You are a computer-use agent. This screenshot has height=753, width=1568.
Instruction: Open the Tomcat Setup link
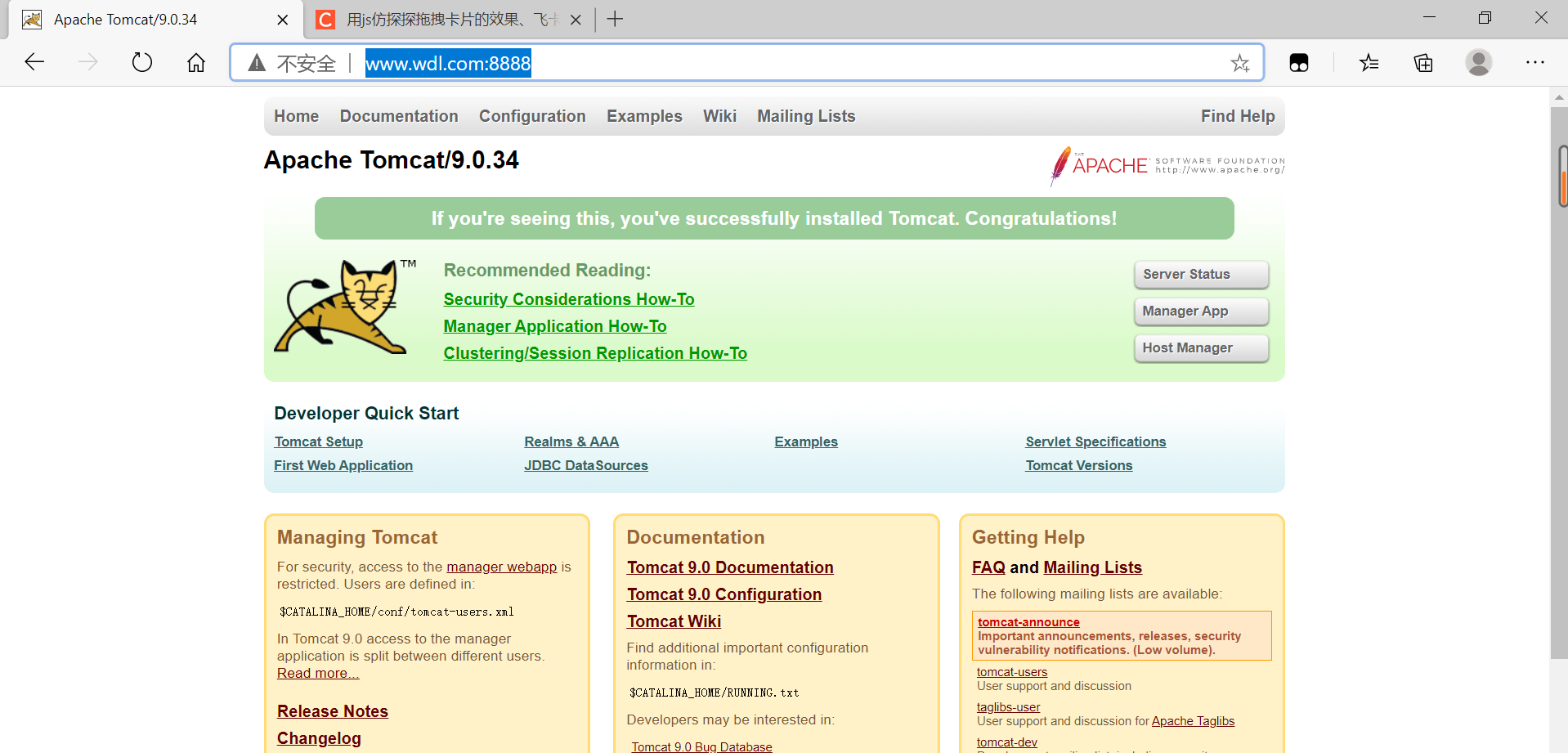[319, 441]
